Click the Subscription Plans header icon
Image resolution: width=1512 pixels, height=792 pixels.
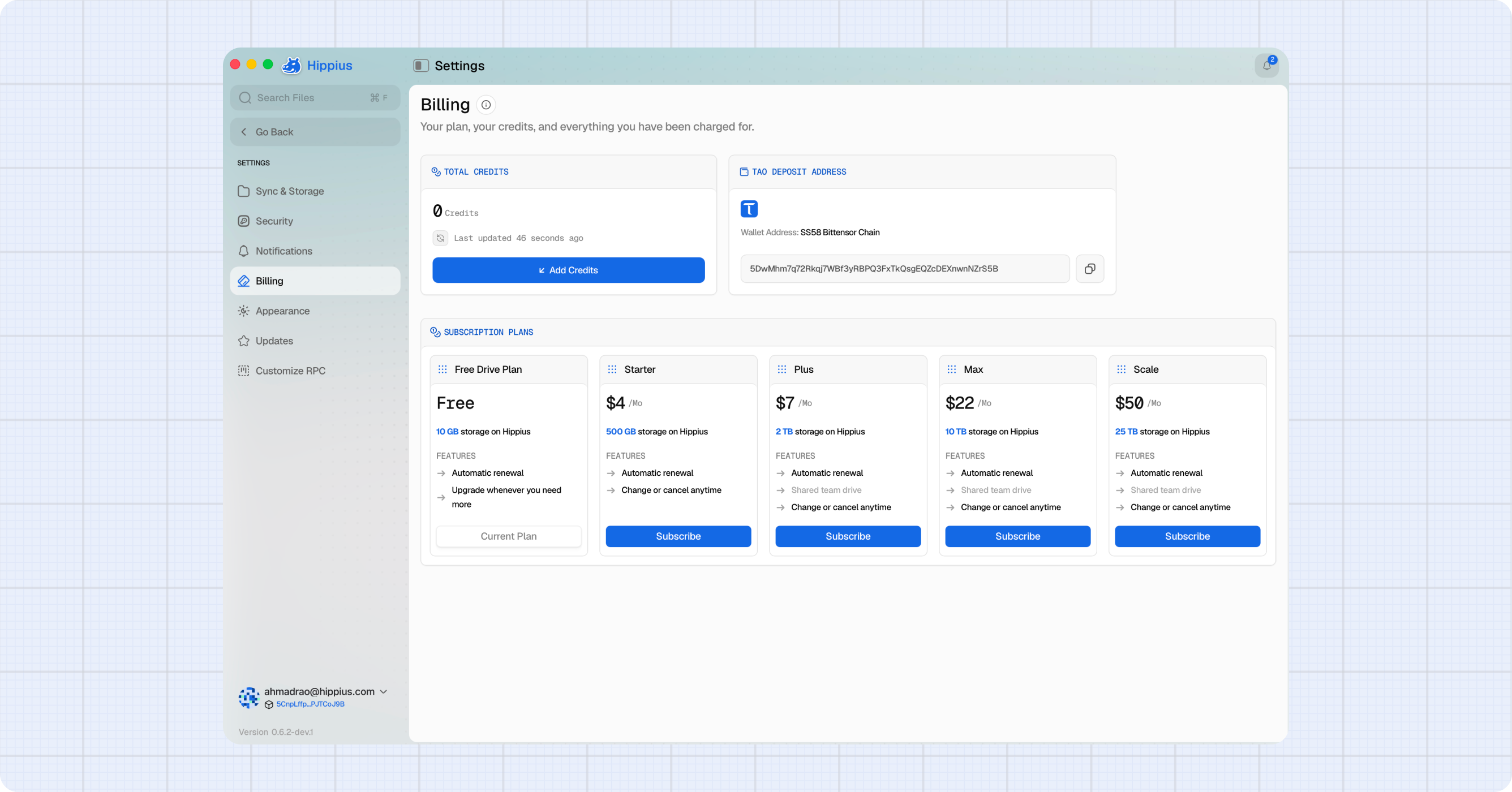[x=436, y=332]
